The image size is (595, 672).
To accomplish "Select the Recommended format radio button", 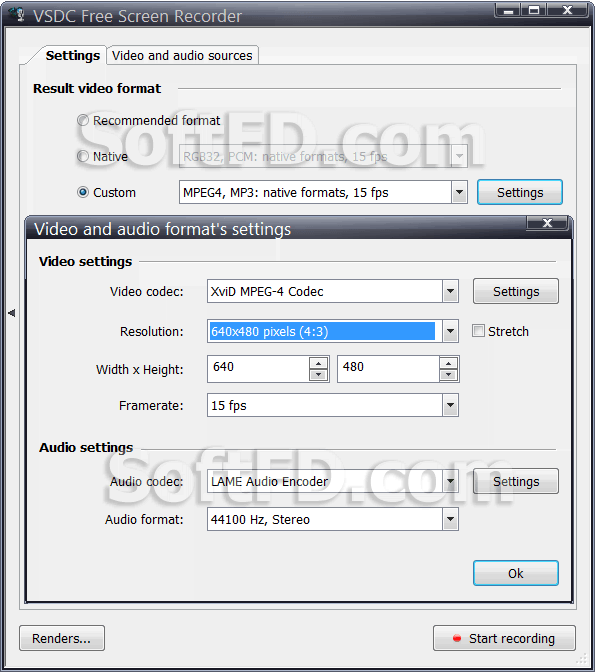I will pyautogui.click(x=83, y=120).
